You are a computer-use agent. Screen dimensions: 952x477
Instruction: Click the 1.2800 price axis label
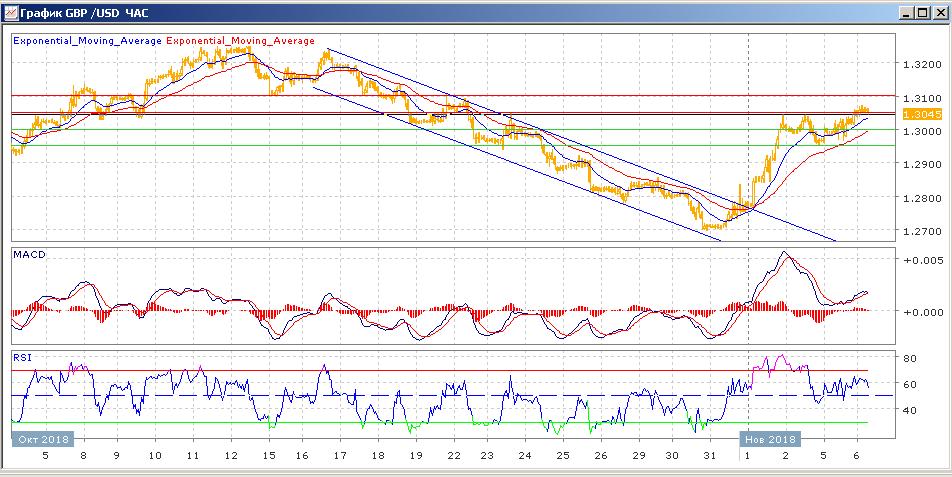coord(923,198)
